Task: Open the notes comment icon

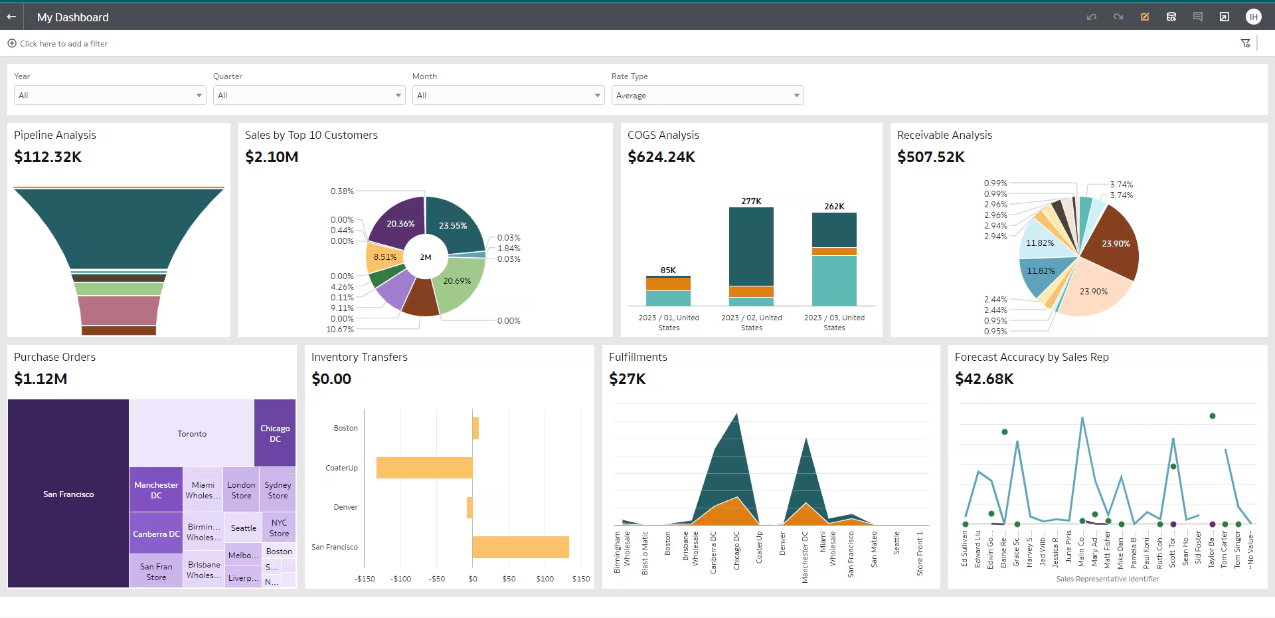Action: (x=1198, y=17)
